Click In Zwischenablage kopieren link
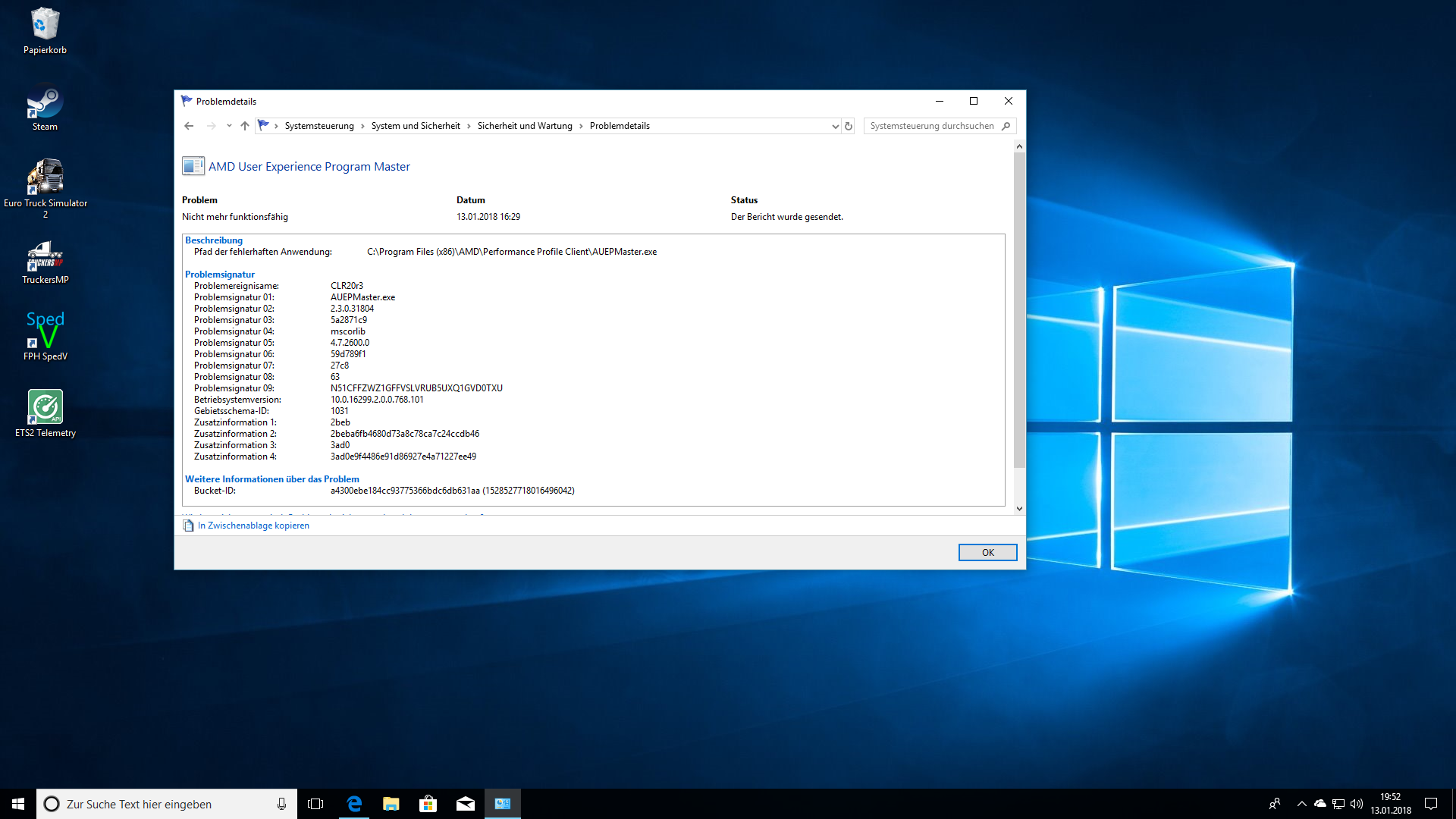1456x819 pixels. tap(253, 526)
